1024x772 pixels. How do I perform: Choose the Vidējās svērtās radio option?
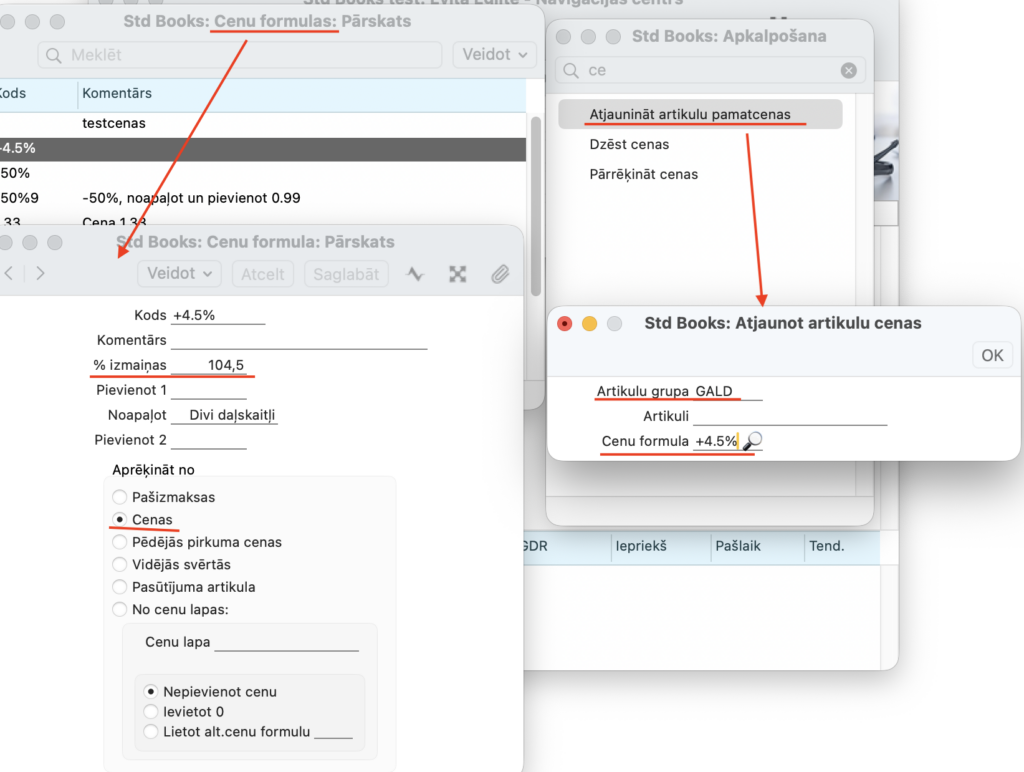[x=120, y=565]
